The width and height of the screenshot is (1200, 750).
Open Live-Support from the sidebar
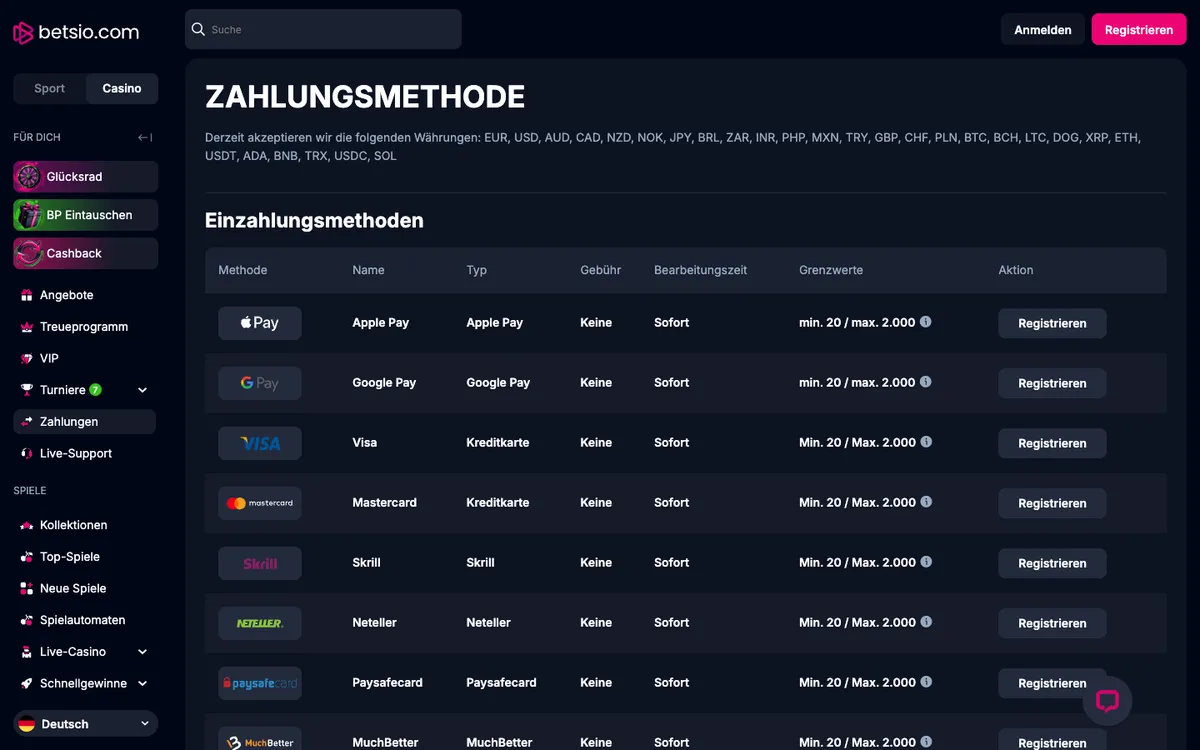[x=76, y=453]
